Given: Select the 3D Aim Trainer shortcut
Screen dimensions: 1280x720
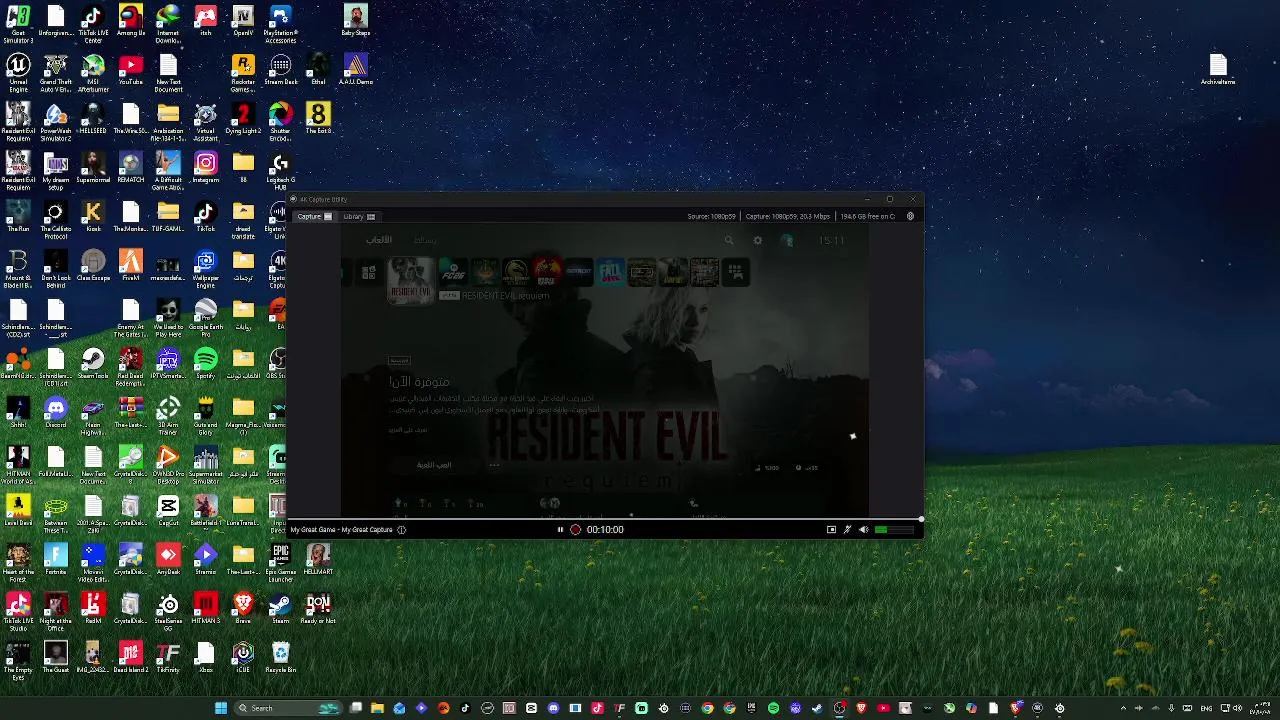Looking at the screenshot, I should pos(168,416).
